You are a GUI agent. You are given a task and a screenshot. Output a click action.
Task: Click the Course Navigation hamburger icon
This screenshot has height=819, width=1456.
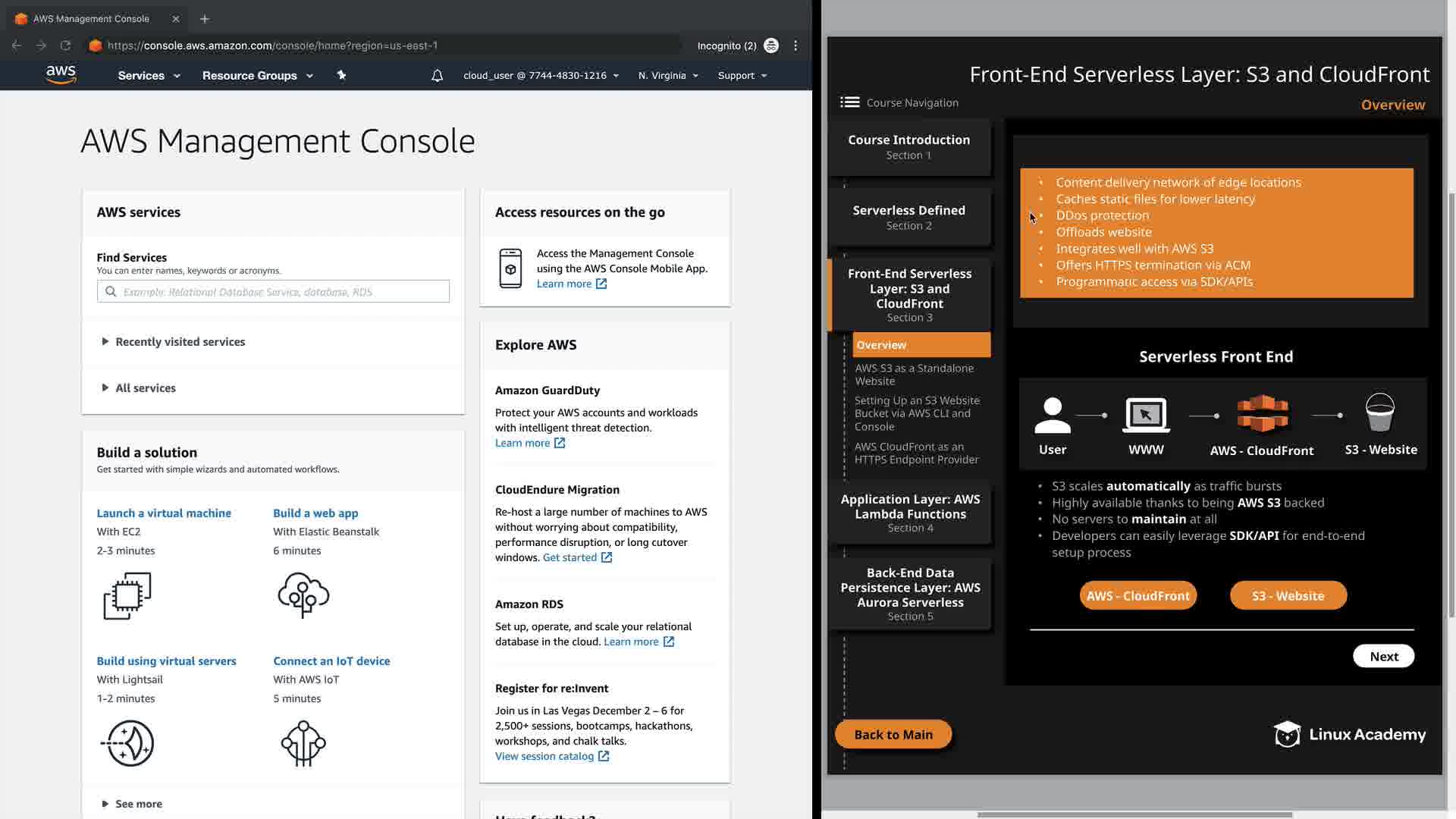(849, 102)
